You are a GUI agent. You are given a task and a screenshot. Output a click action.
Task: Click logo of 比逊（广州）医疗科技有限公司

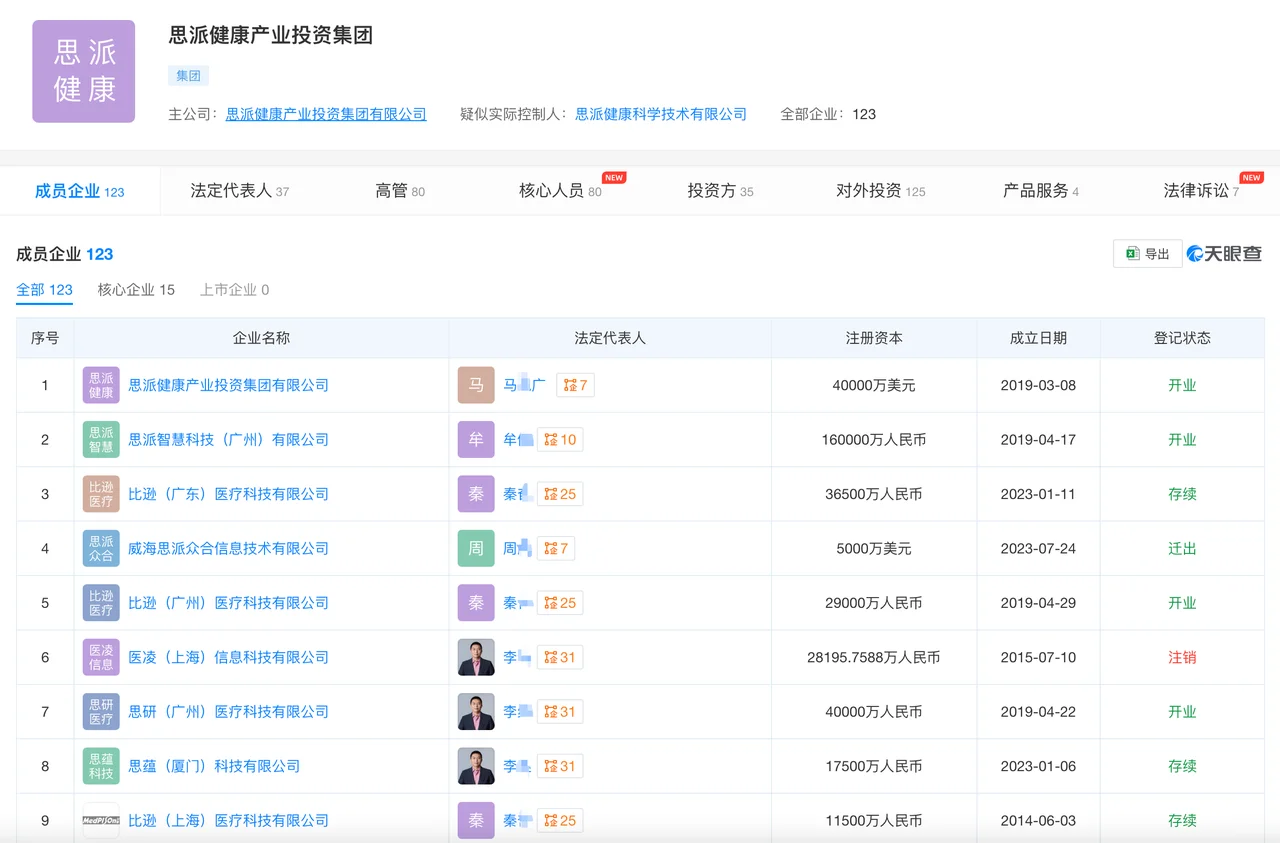[x=101, y=603]
